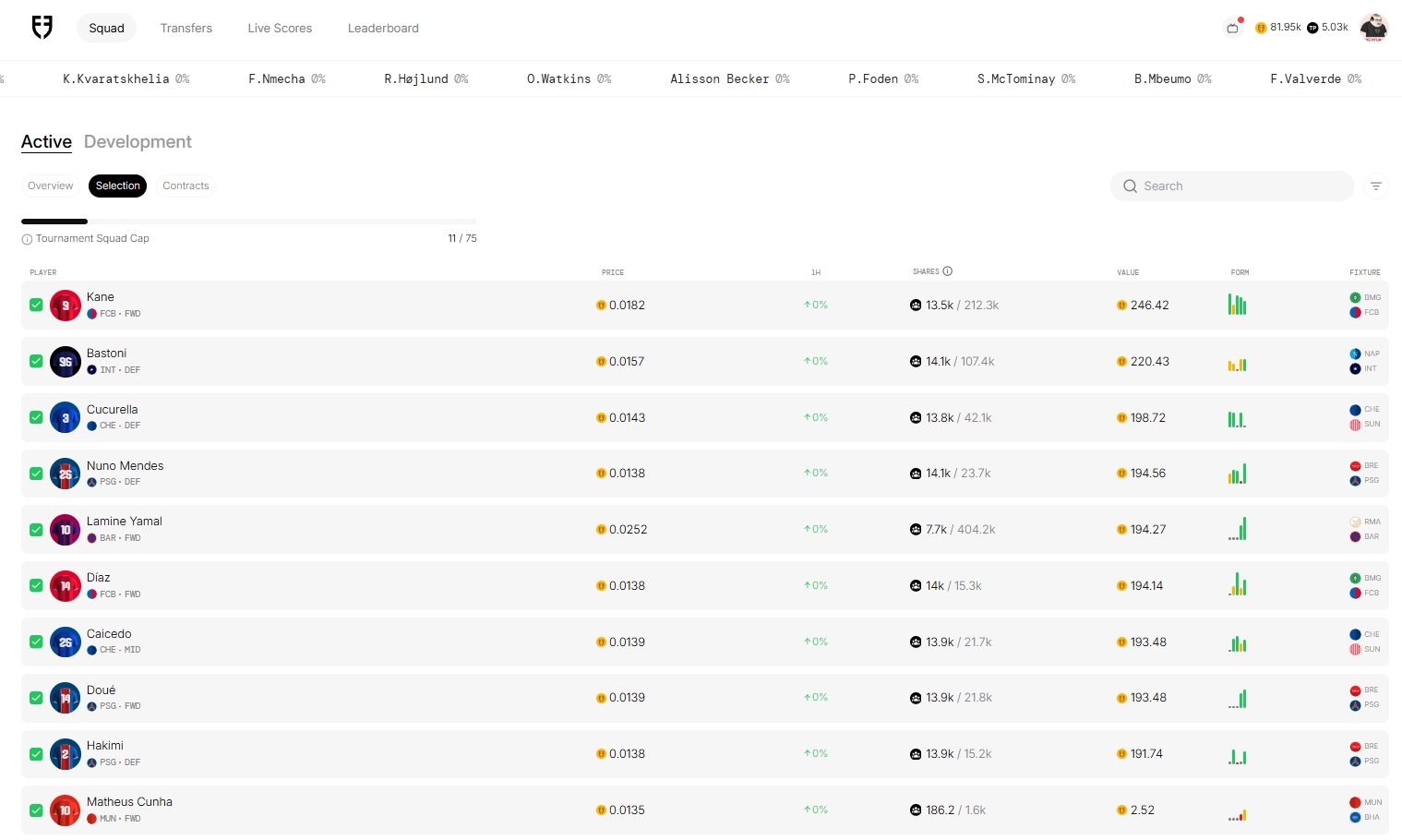Open the user profile avatar

point(1373,28)
